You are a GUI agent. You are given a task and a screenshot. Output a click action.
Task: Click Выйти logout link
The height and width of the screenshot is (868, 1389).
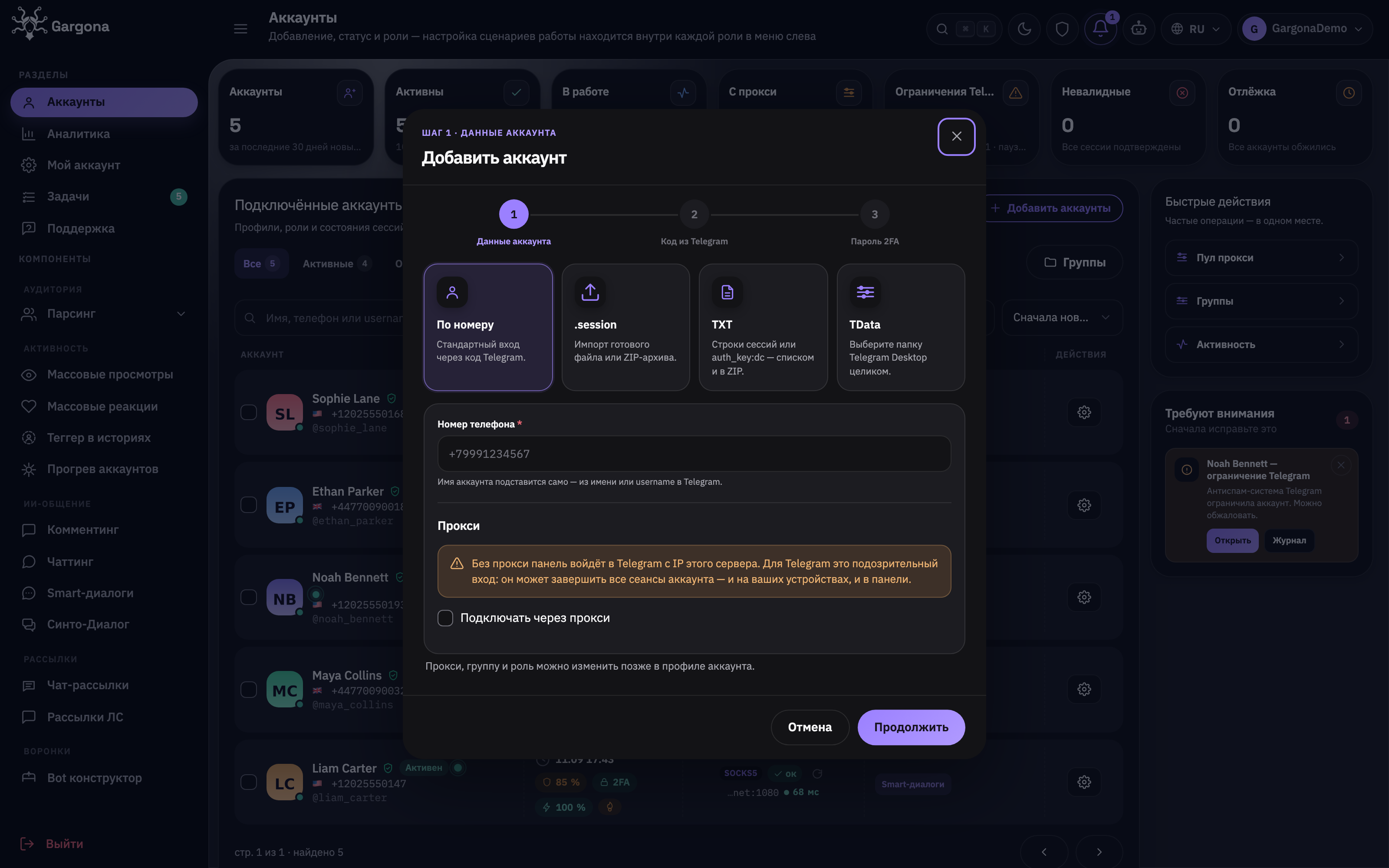52,844
